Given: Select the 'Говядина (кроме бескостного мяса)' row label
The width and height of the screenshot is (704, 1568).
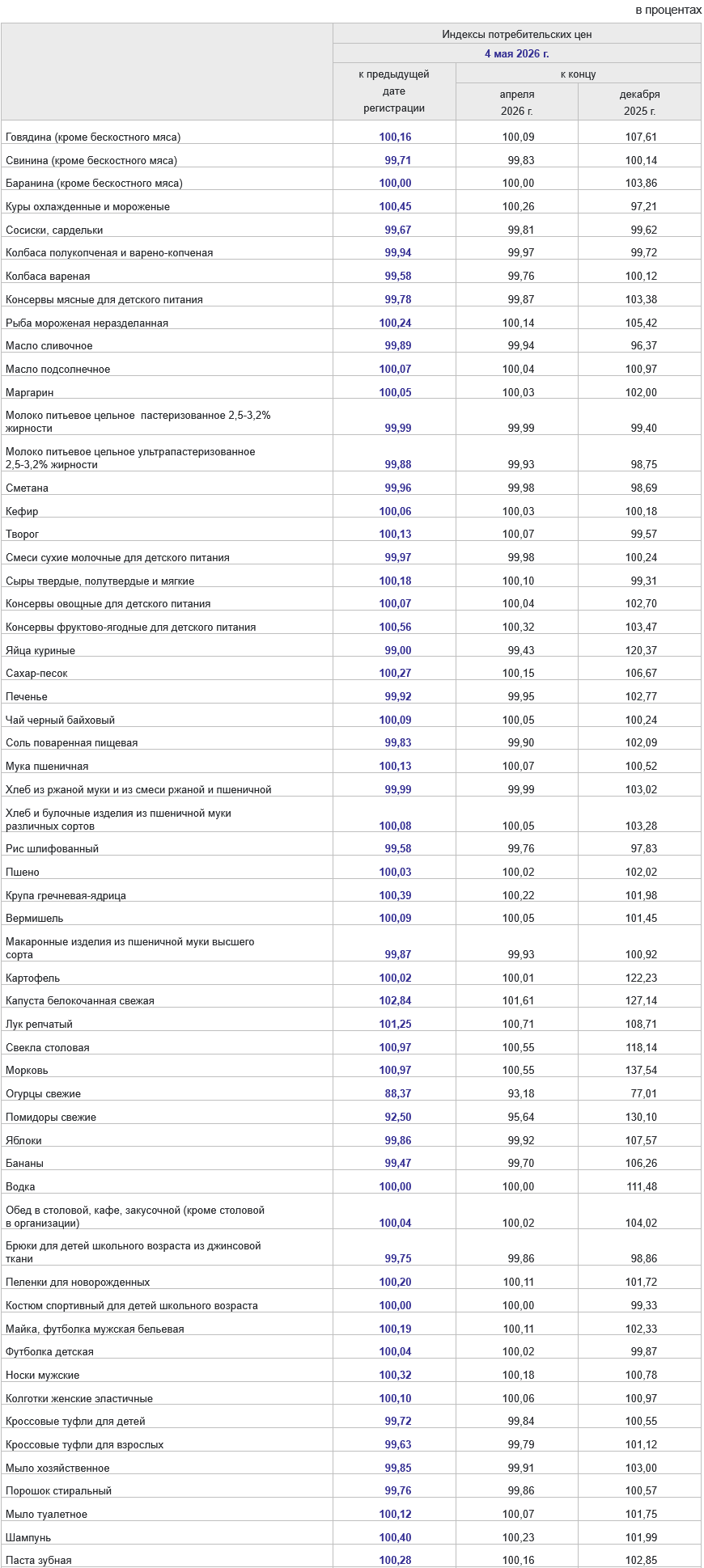Looking at the screenshot, I should [x=93, y=137].
